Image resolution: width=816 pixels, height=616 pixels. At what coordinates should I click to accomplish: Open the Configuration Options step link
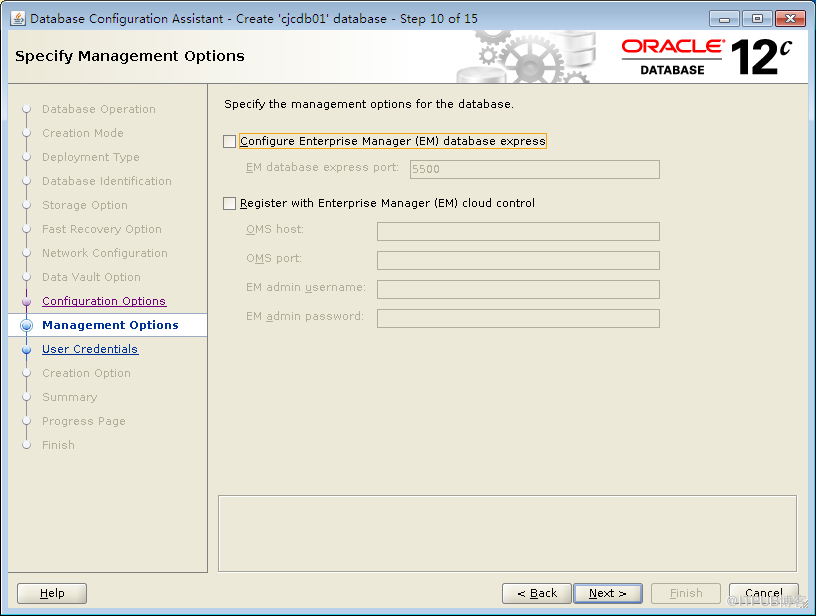(x=104, y=301)
